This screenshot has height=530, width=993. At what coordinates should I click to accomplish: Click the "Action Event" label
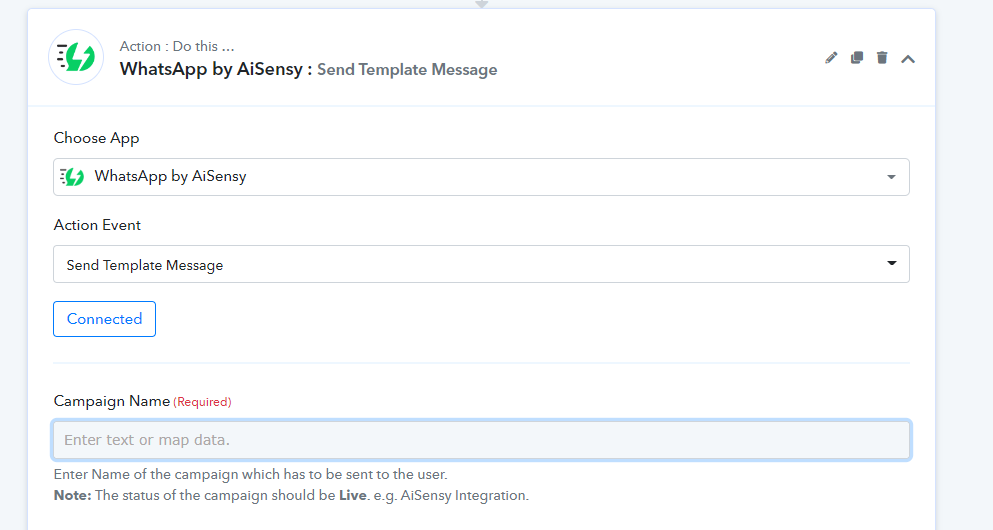(97, 225)
